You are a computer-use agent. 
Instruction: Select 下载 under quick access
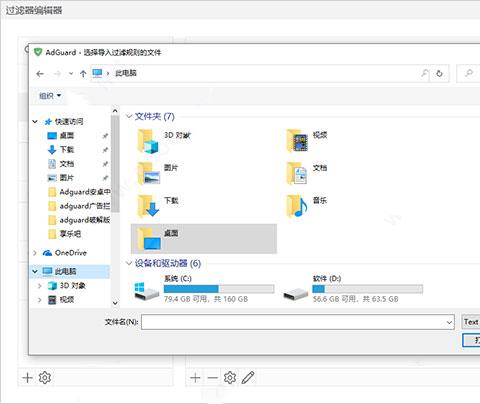67,149
